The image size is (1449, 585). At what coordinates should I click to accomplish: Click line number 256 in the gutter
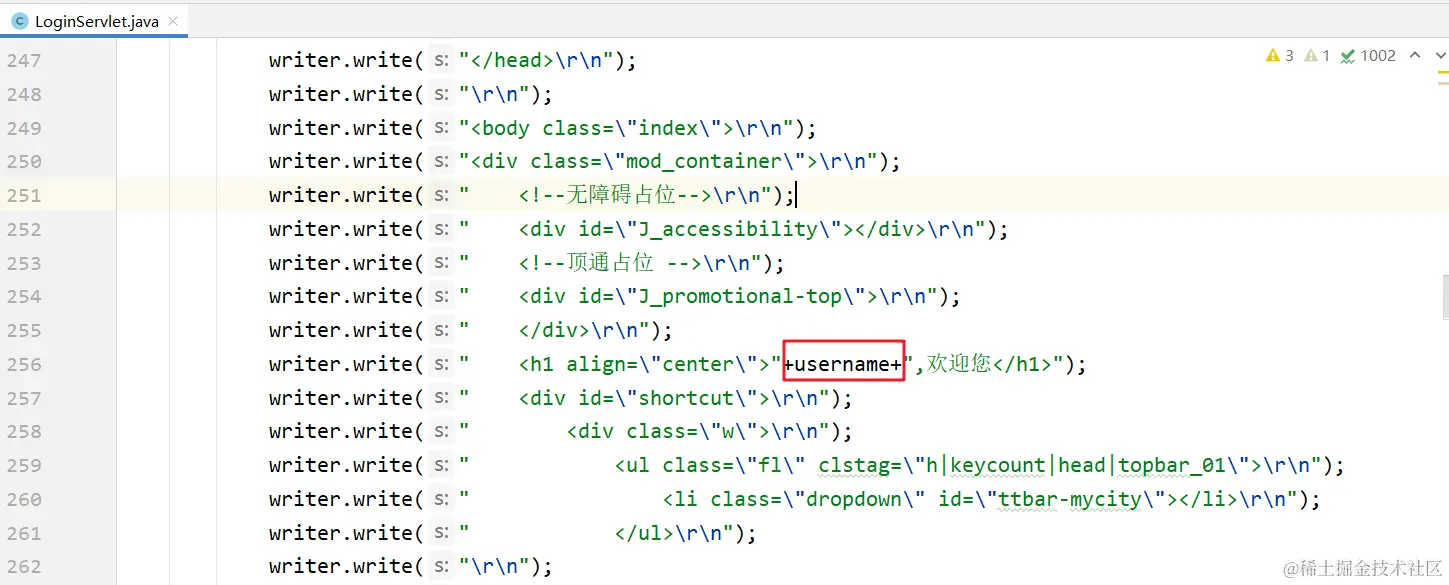coord(24,365)
